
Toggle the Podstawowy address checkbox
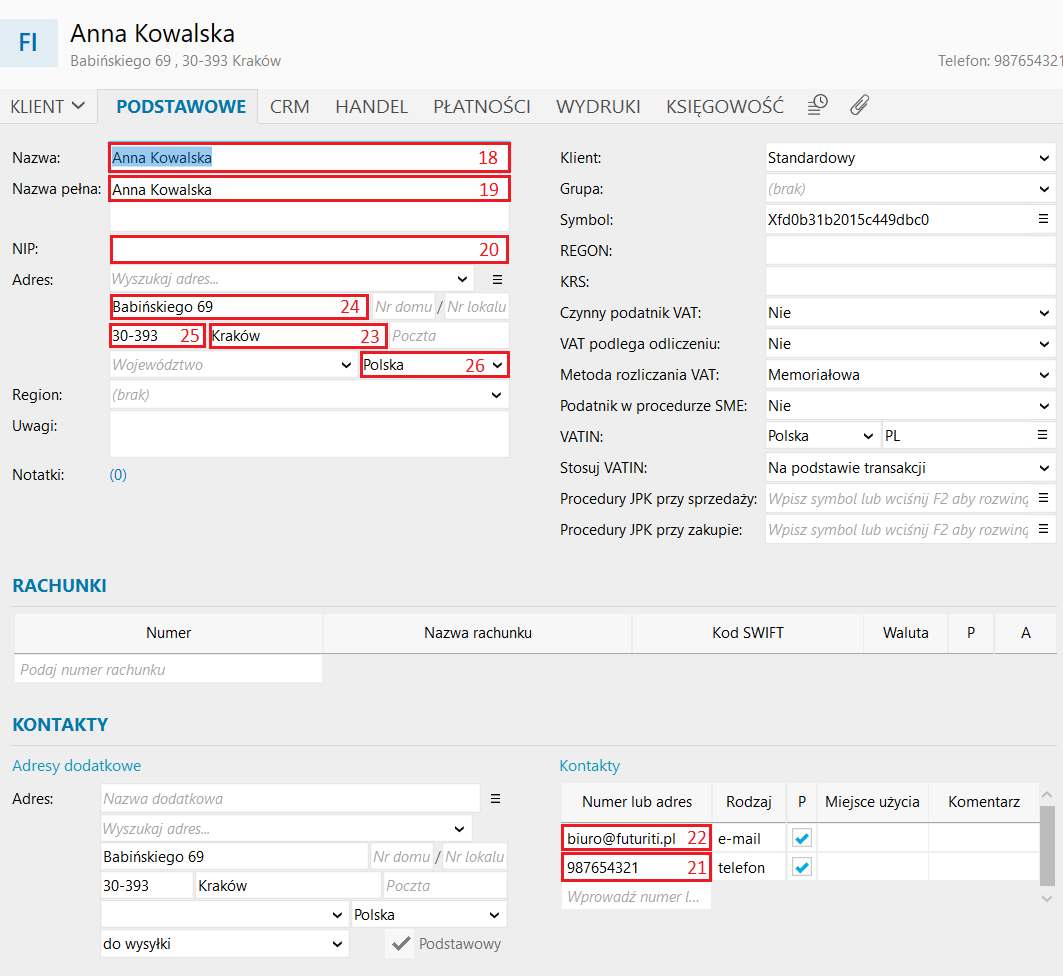[401, 944]
